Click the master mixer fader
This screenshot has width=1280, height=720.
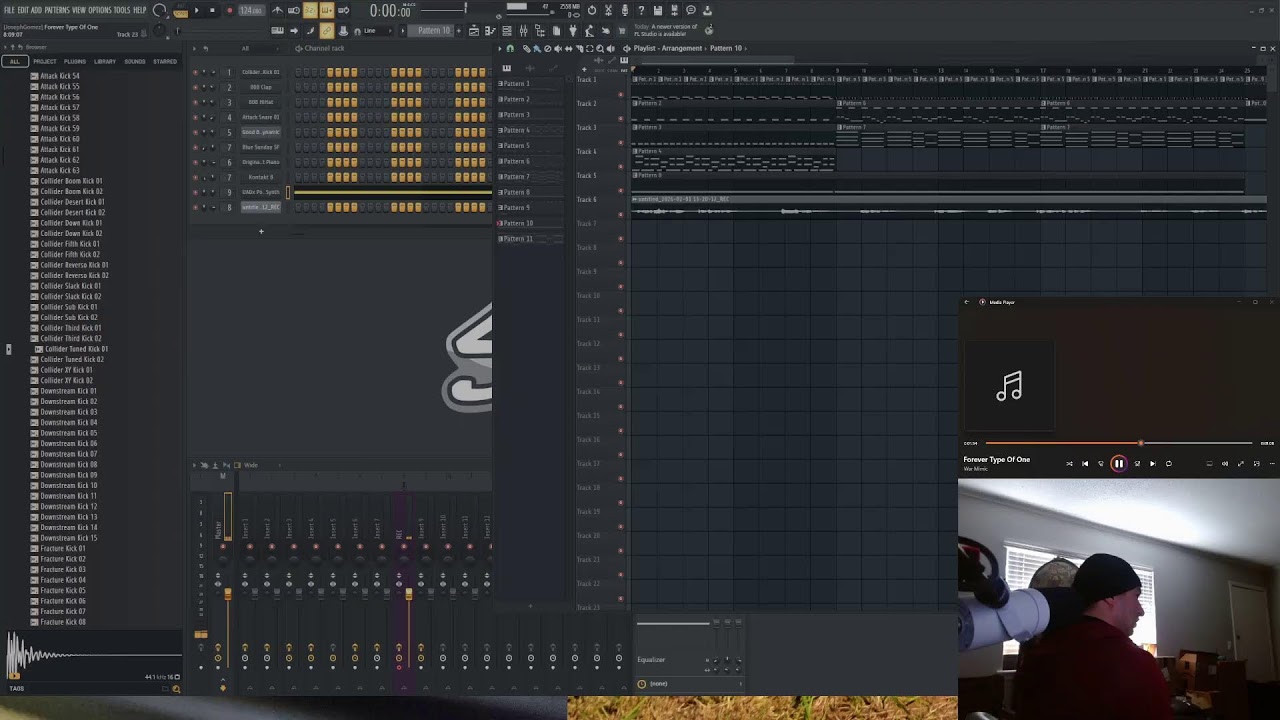[x=227, y=595]
